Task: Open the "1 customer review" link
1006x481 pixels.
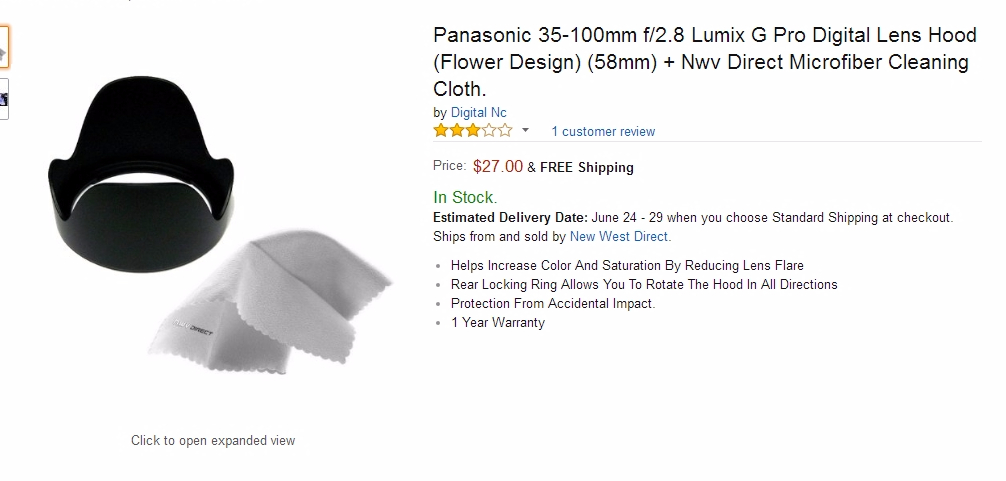Action: (603, 131)
